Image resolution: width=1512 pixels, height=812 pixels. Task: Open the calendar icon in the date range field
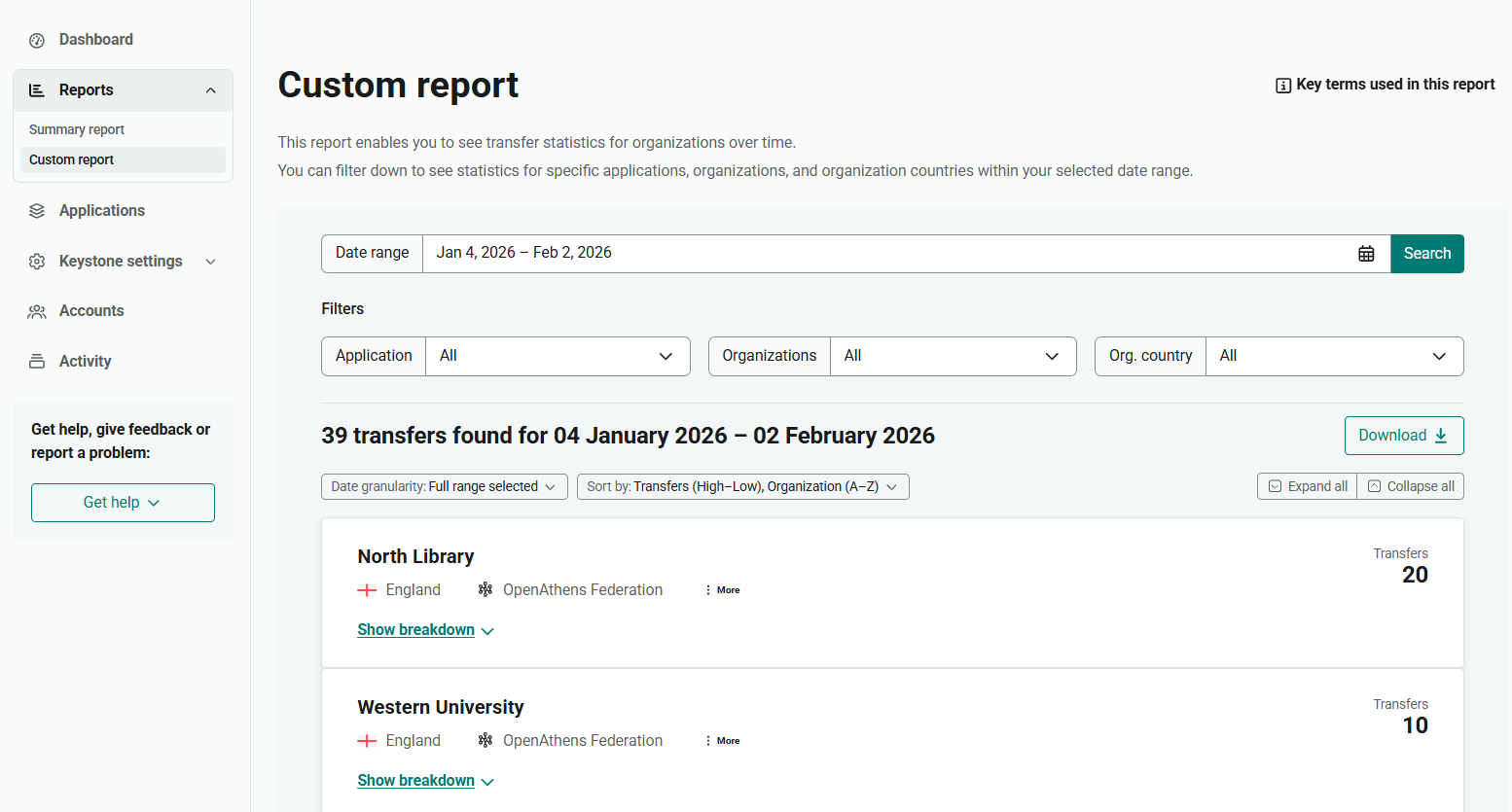click(x=1366, y=253)
